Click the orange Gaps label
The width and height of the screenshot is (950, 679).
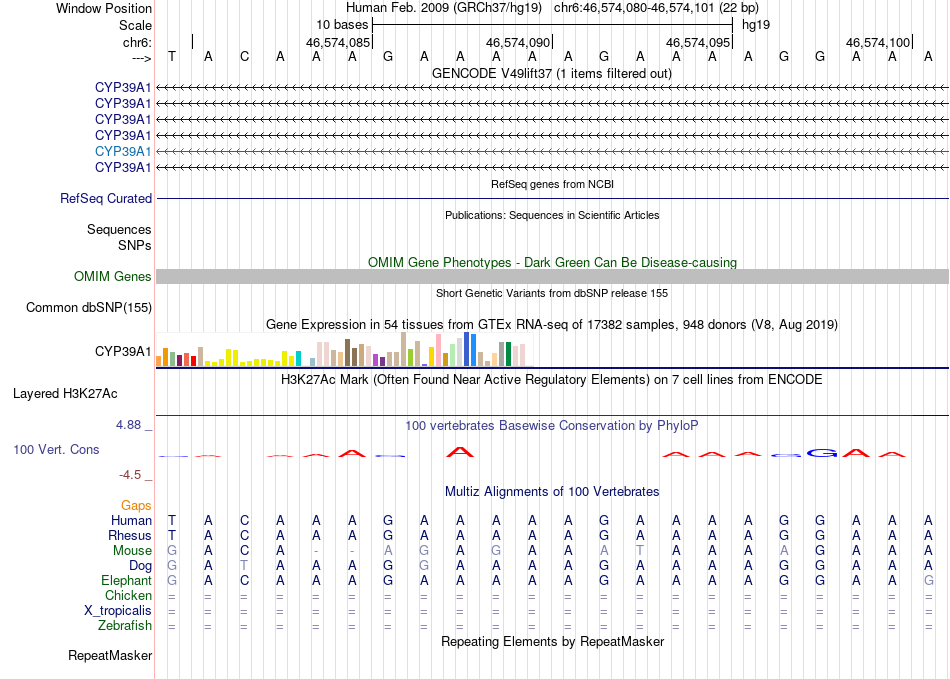[136, 505]
